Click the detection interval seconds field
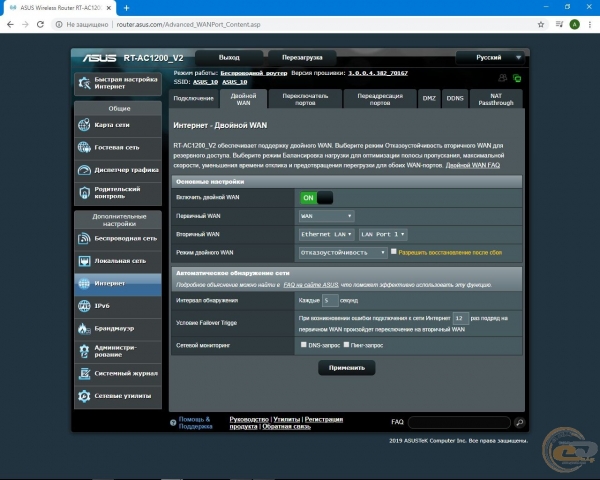 pos(330,300)
